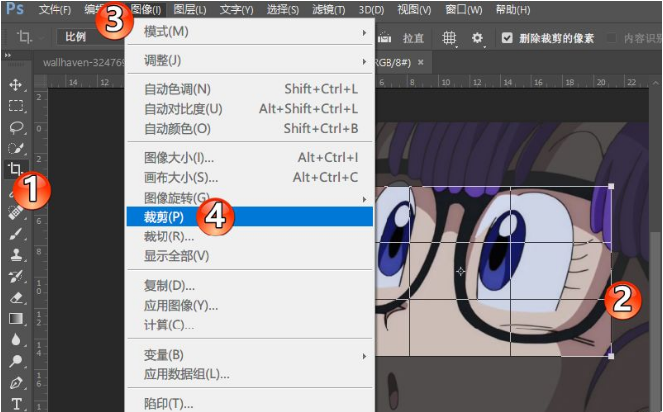This screenshot has height=412, width=663.
Task: Click the crop center crosshair point
Action: (x=460, y=271)
